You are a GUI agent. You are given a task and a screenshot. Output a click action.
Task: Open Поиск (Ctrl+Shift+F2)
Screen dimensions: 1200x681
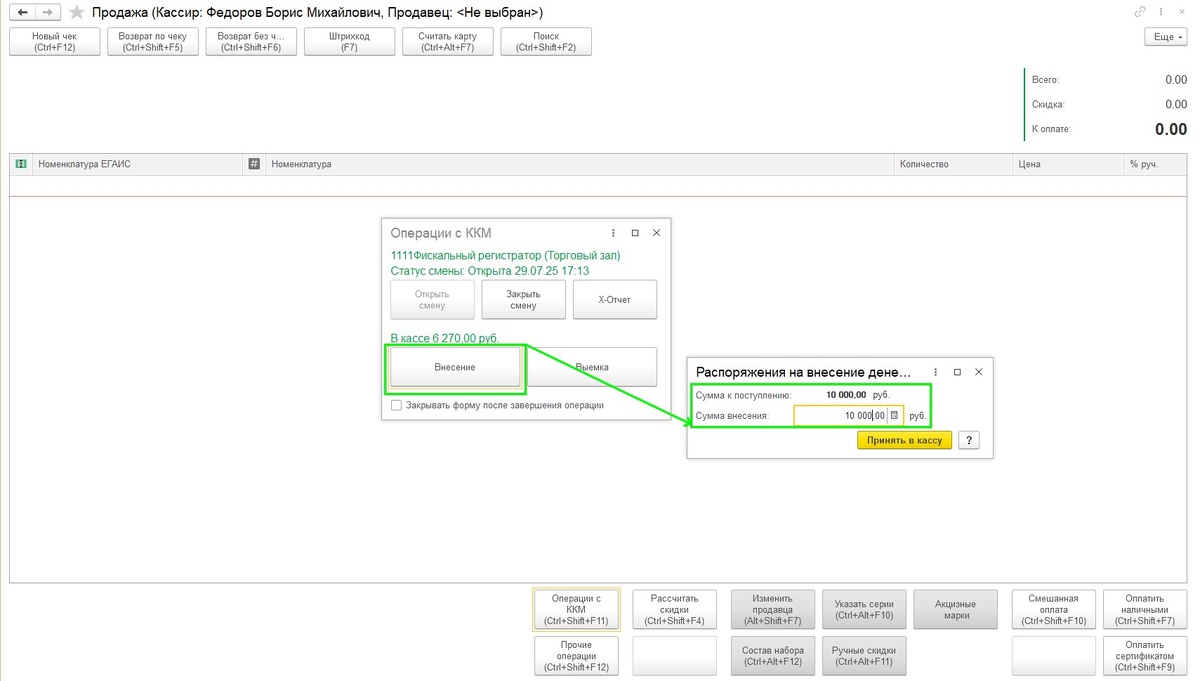coord(546,41)
